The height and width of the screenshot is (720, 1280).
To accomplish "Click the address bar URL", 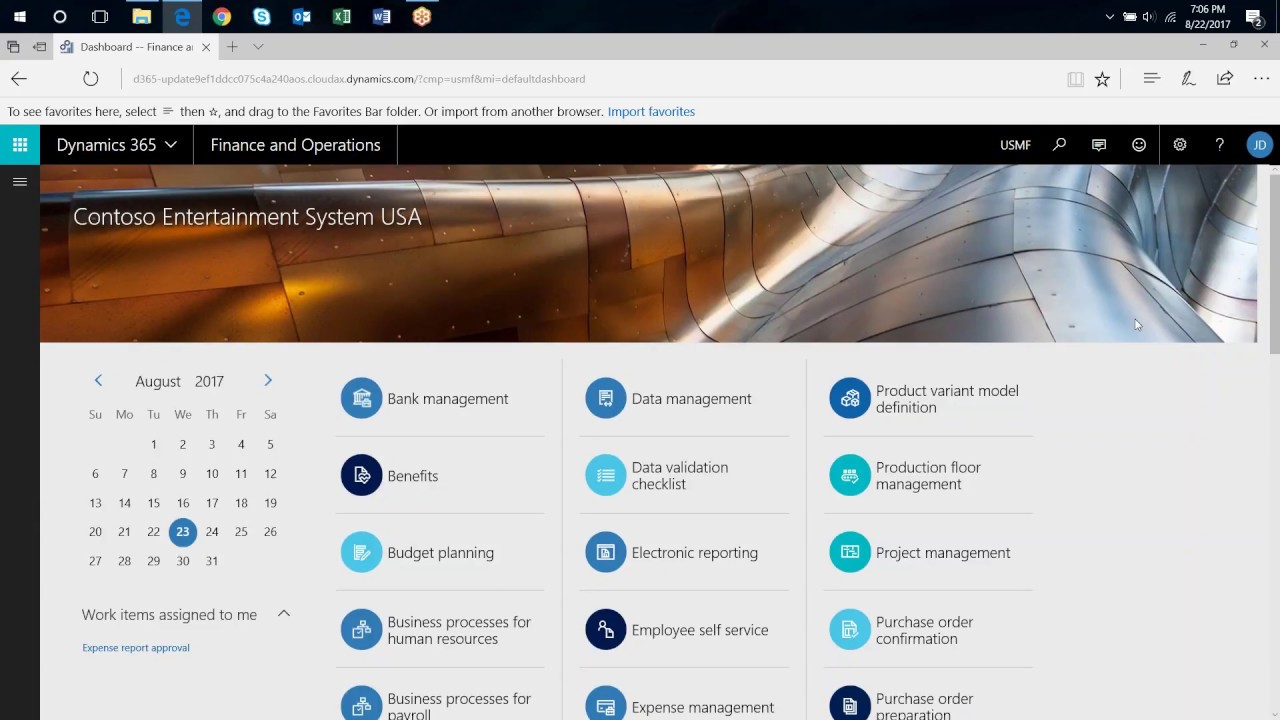I will pos(359,79).
